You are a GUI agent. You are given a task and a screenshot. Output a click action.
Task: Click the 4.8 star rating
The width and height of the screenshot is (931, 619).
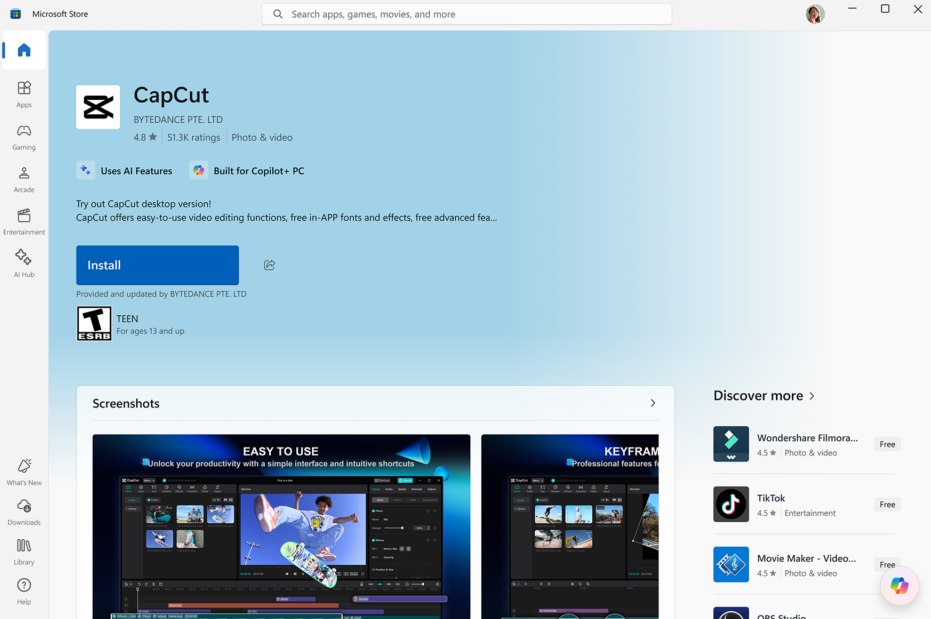coord(145,137)
